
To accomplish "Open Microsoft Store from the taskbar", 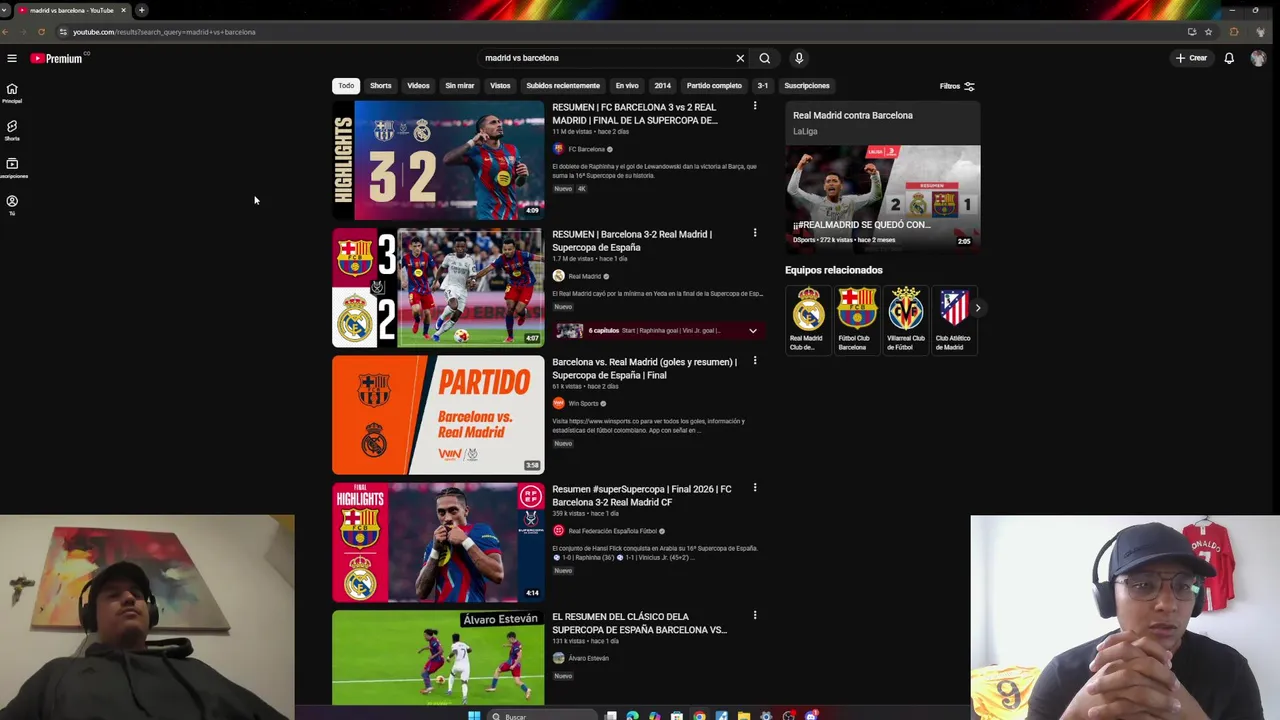I will pos(677,715).
